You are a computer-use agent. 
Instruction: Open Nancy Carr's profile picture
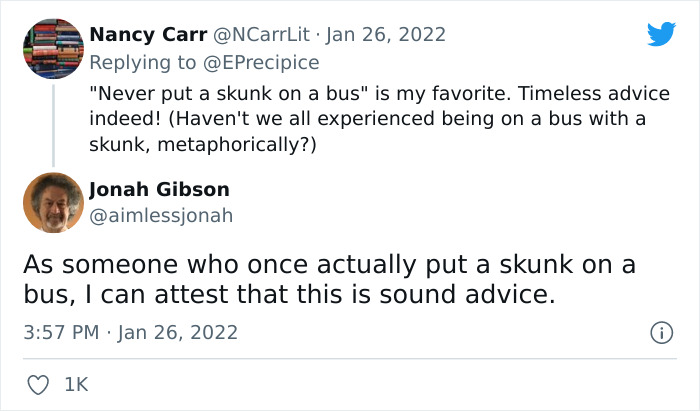pos(53,48)
